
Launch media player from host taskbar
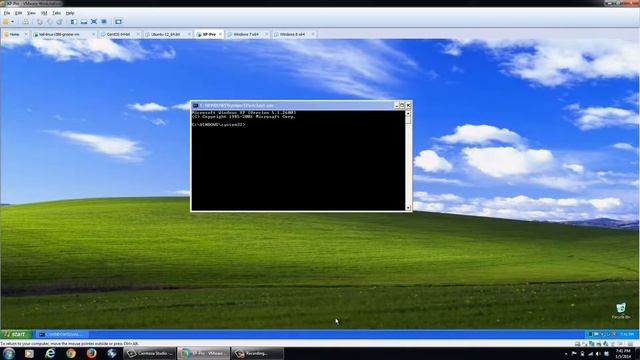(29, 353)
